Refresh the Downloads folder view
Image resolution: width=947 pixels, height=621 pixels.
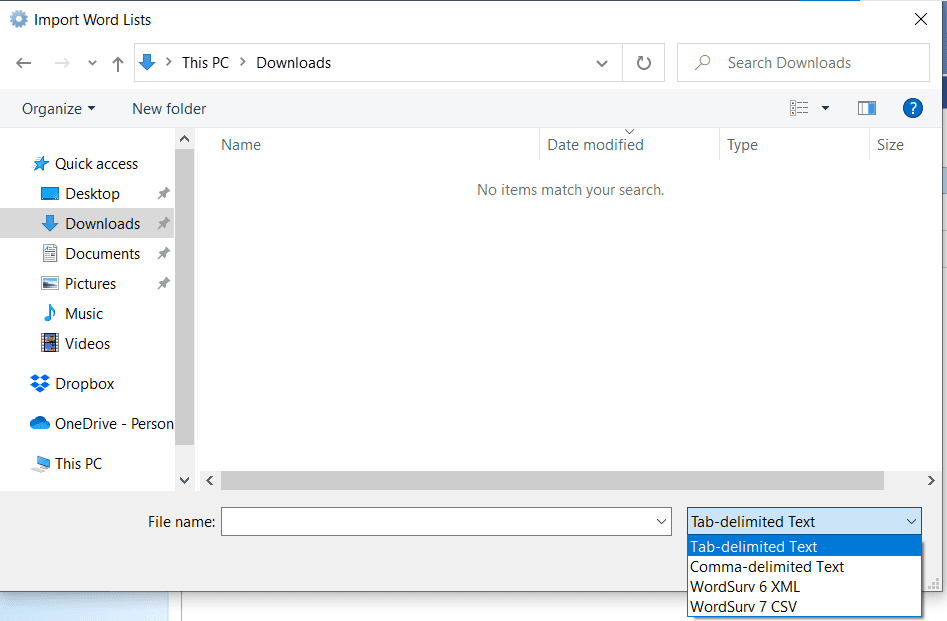[643, 62]
